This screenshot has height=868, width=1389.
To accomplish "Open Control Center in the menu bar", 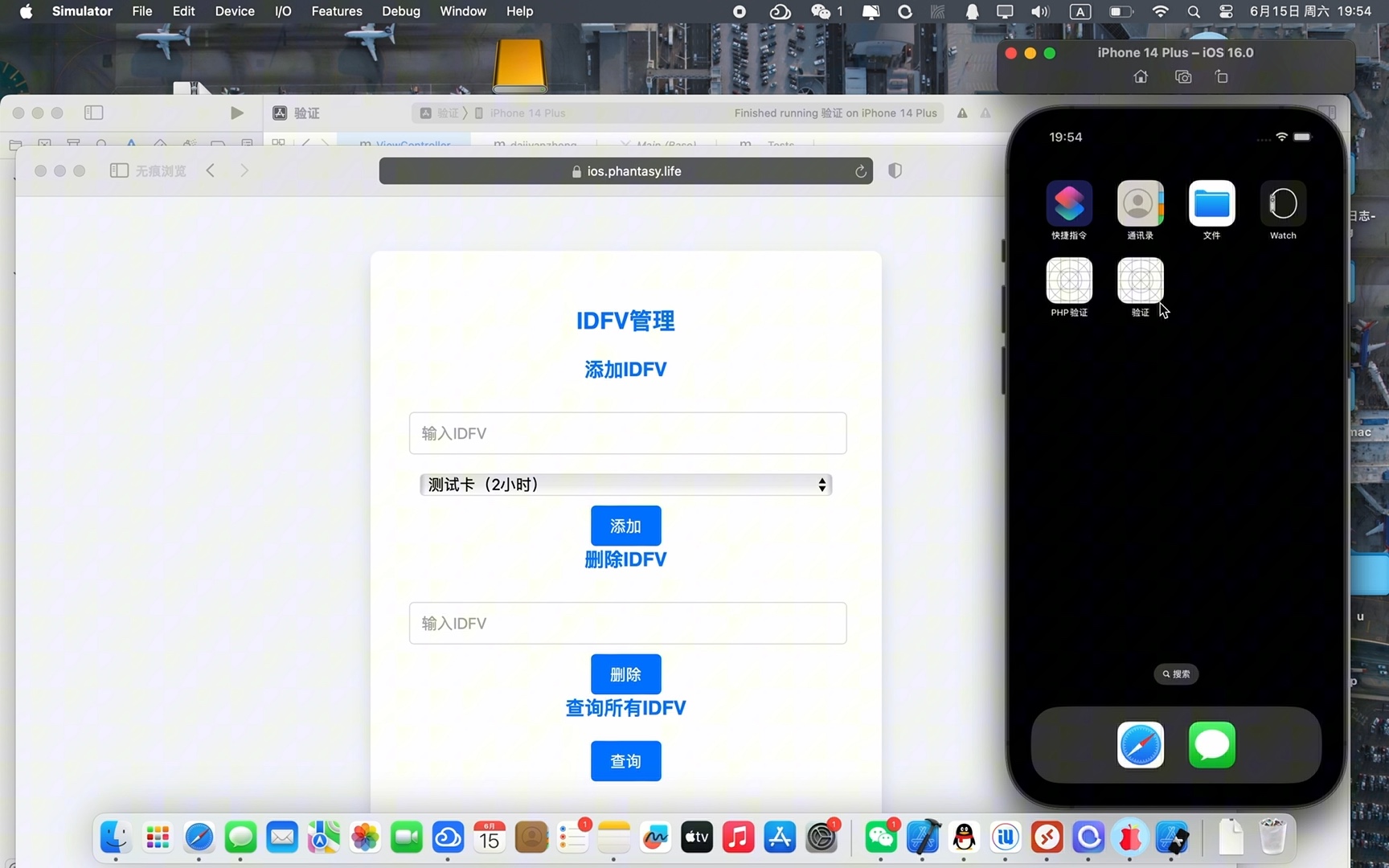I will click(1226, 11).
